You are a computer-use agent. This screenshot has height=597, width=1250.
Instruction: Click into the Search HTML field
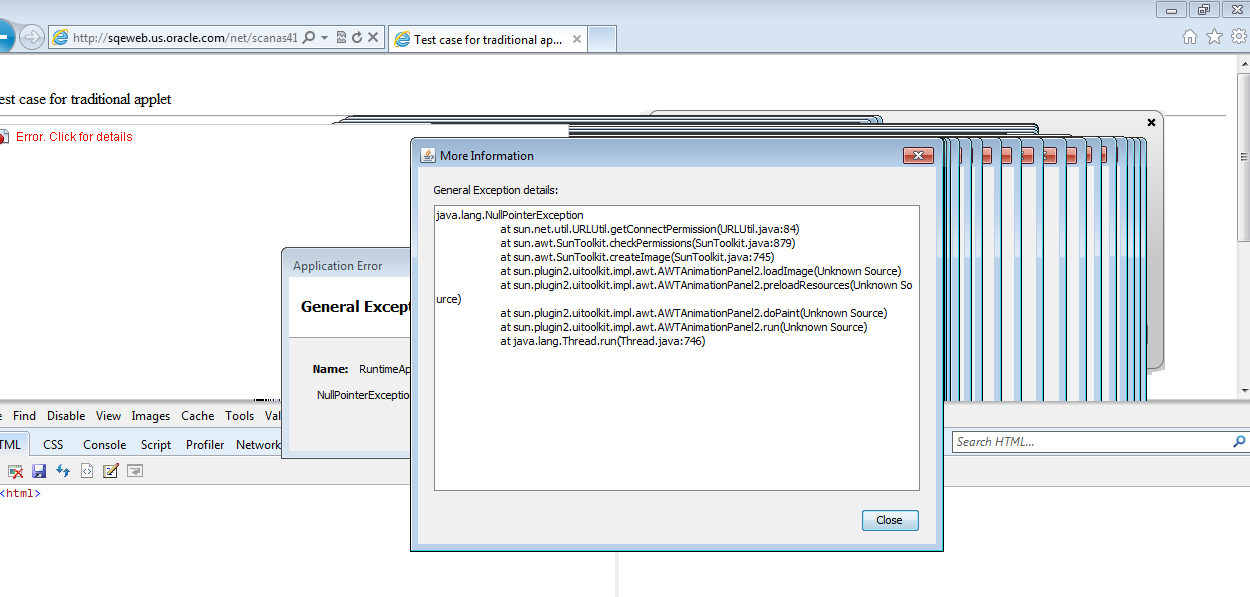coord(1090,442)
